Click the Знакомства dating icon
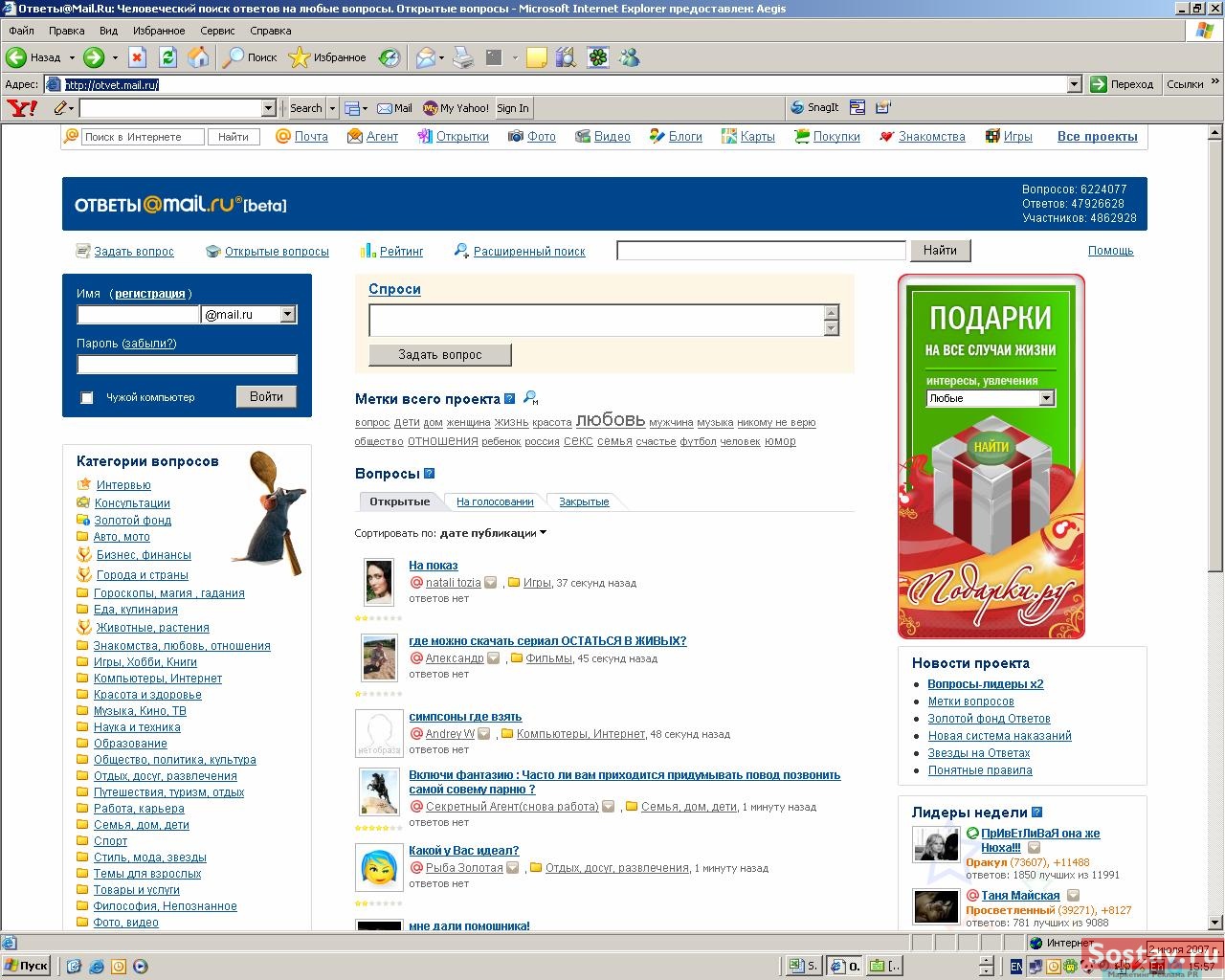Screen dimensions: 1225x980 pyautogui.click(x=887, y=137)
